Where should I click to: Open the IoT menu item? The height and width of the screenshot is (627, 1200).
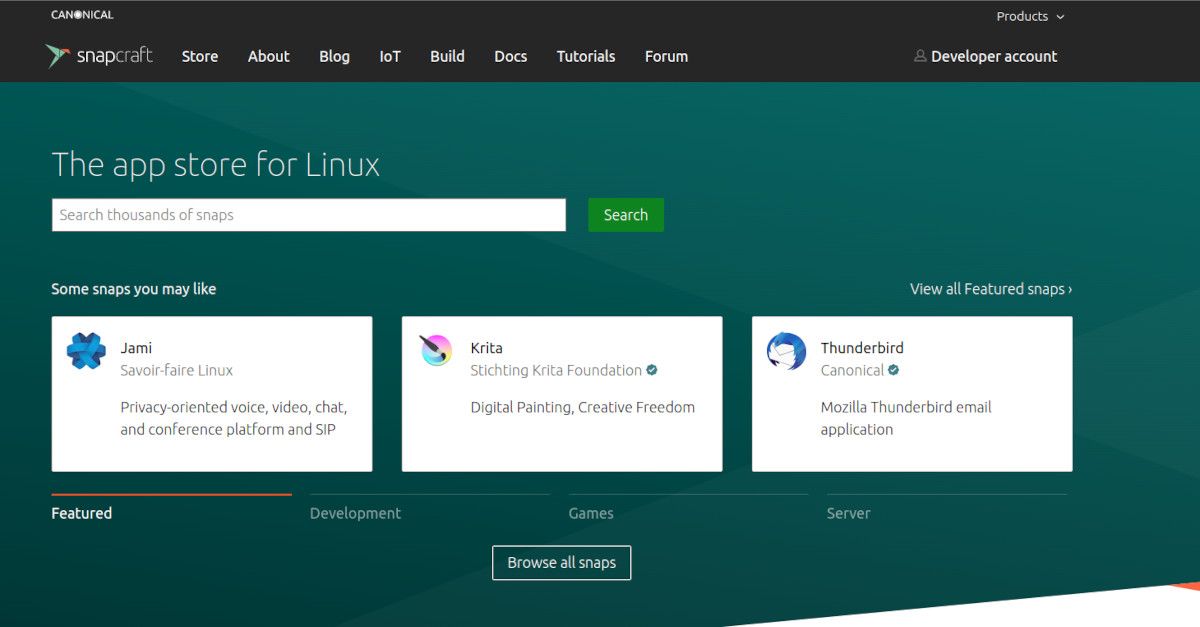click(x=390, y=56)
